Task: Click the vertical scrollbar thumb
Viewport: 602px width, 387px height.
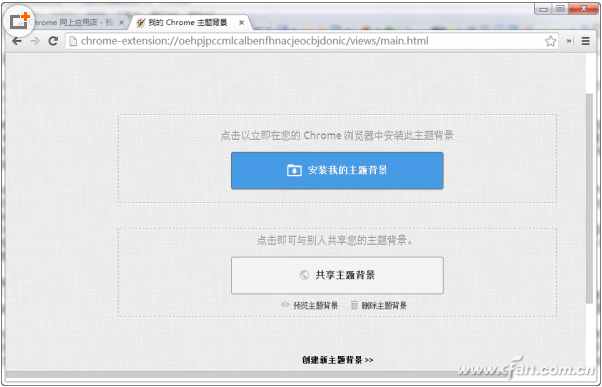Action: (x=590, y=199)
